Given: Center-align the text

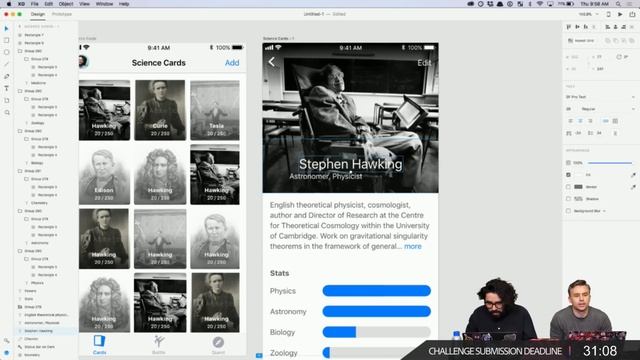Looking at the screenshot, I should [580, 121].
